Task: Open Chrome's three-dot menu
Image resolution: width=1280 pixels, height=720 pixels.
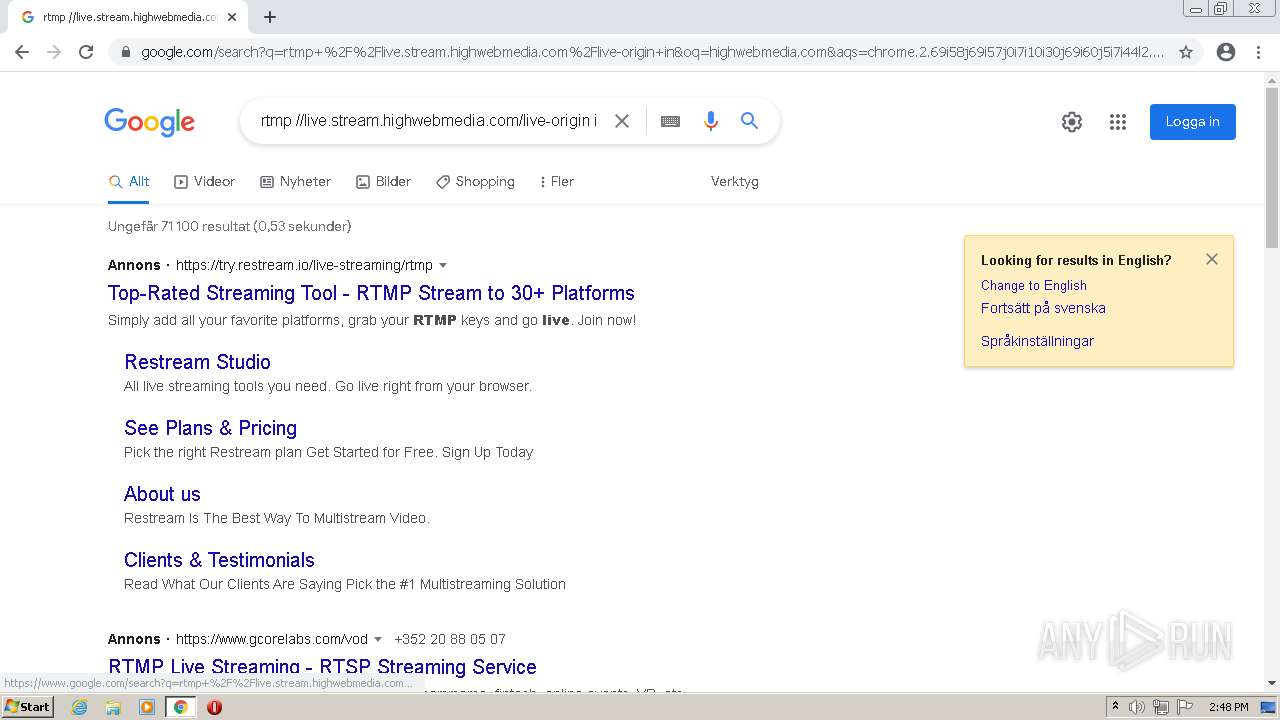Action: point(1258,52)
